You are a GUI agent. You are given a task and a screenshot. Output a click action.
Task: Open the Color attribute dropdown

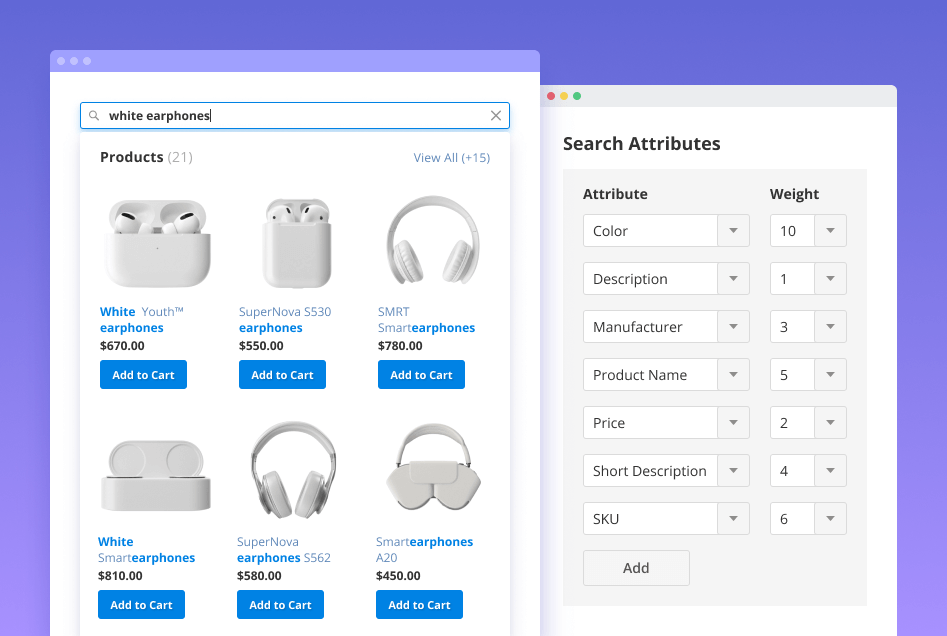tap(733, 230)
